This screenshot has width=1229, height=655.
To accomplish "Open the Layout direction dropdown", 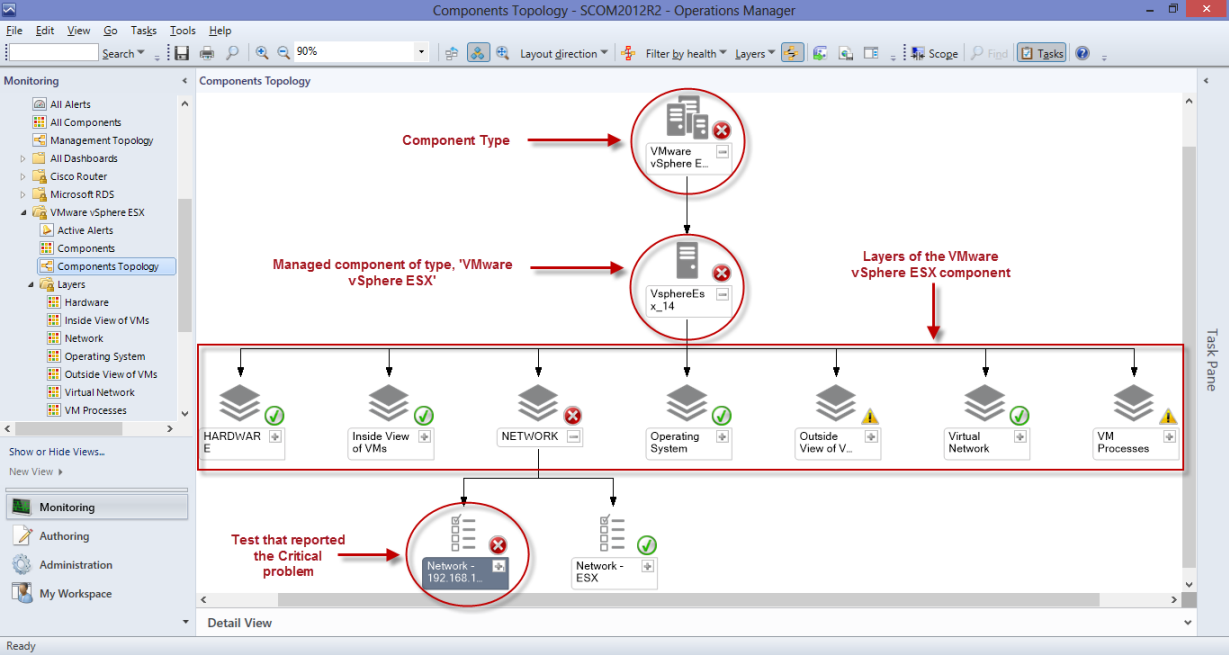I will (564, 53).
